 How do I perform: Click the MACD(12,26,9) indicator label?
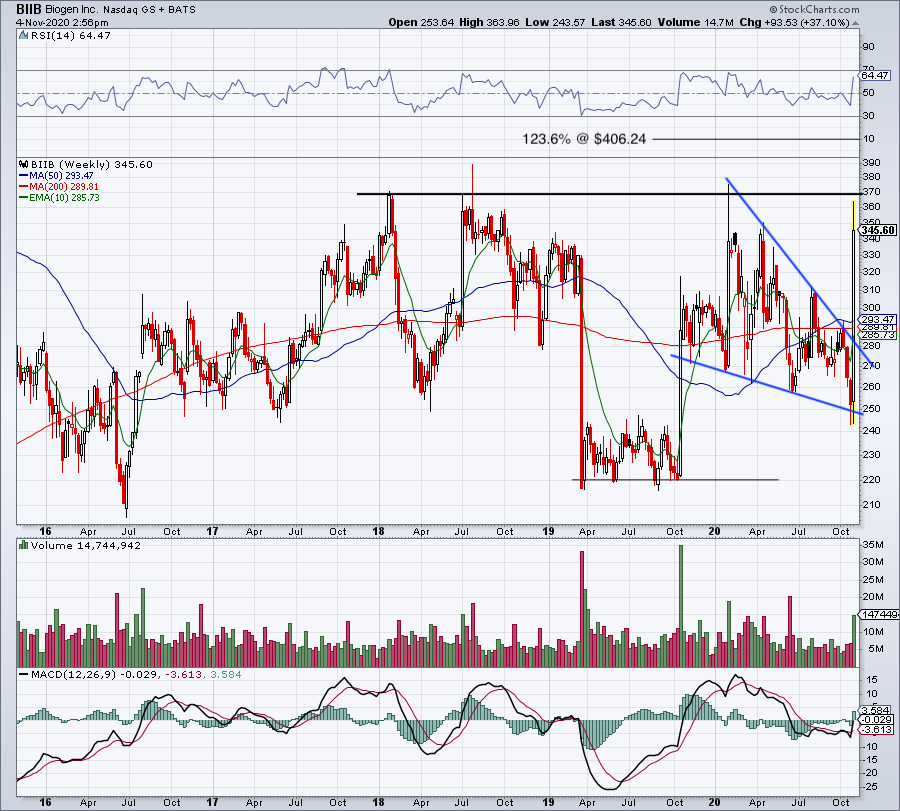pyautogui.click(x=73, y=674)
